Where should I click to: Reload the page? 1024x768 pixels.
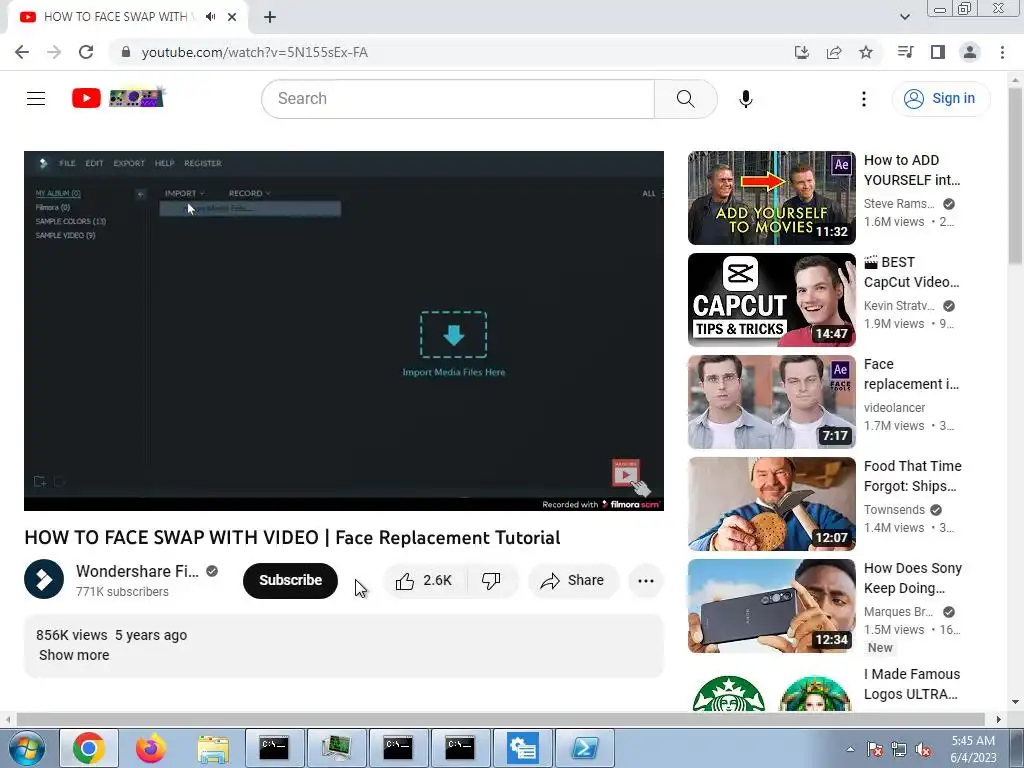tap(86, 52)
